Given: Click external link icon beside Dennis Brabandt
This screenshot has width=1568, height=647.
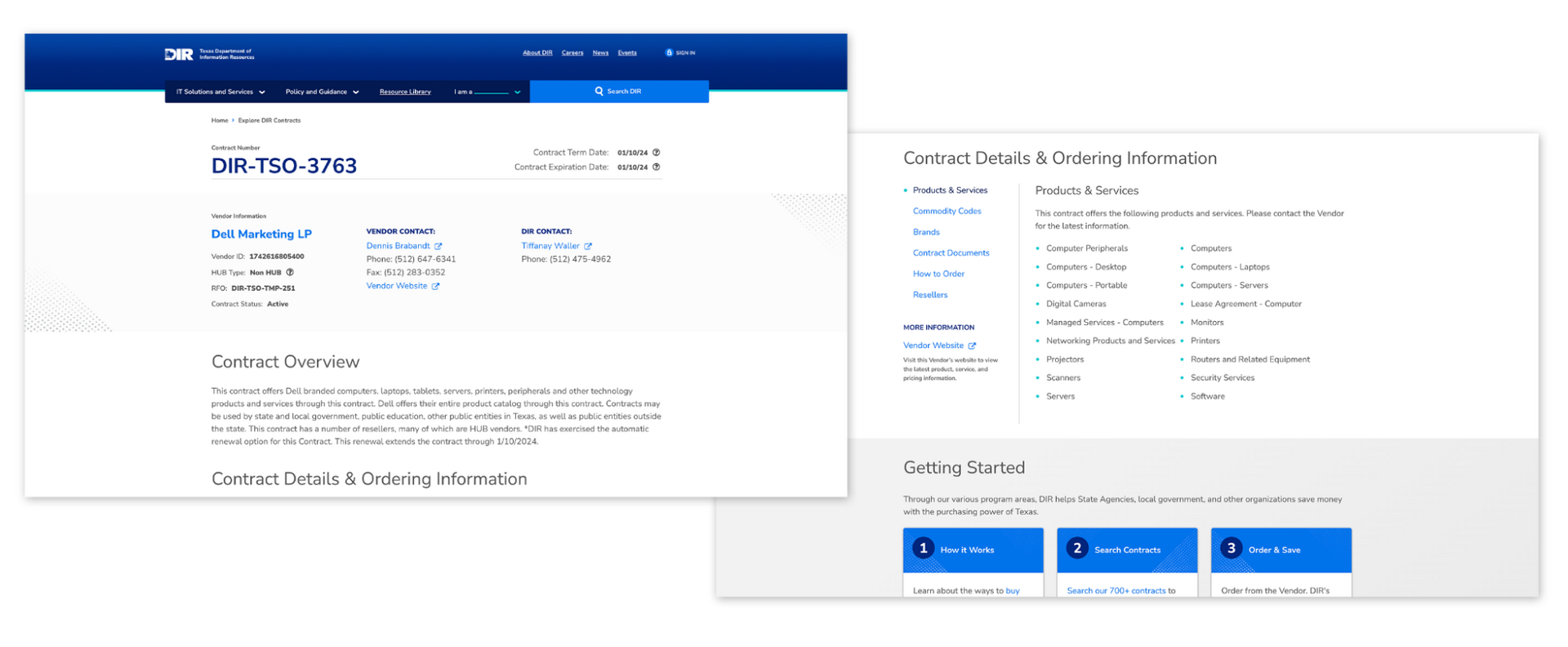Looking at the screenshot, I should (x=439, y=246).
